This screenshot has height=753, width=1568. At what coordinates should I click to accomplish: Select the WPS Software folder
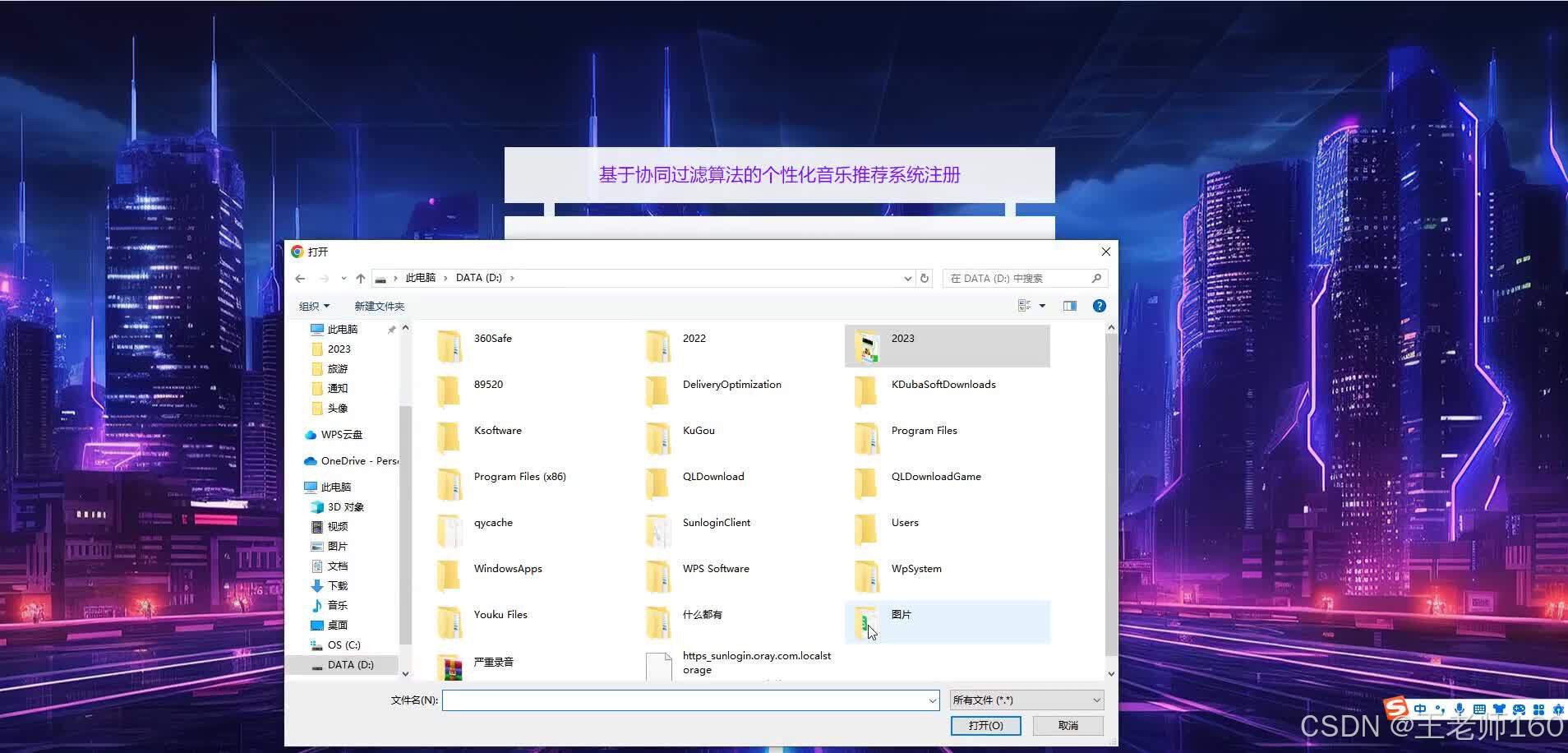click(x=740, y=576)
